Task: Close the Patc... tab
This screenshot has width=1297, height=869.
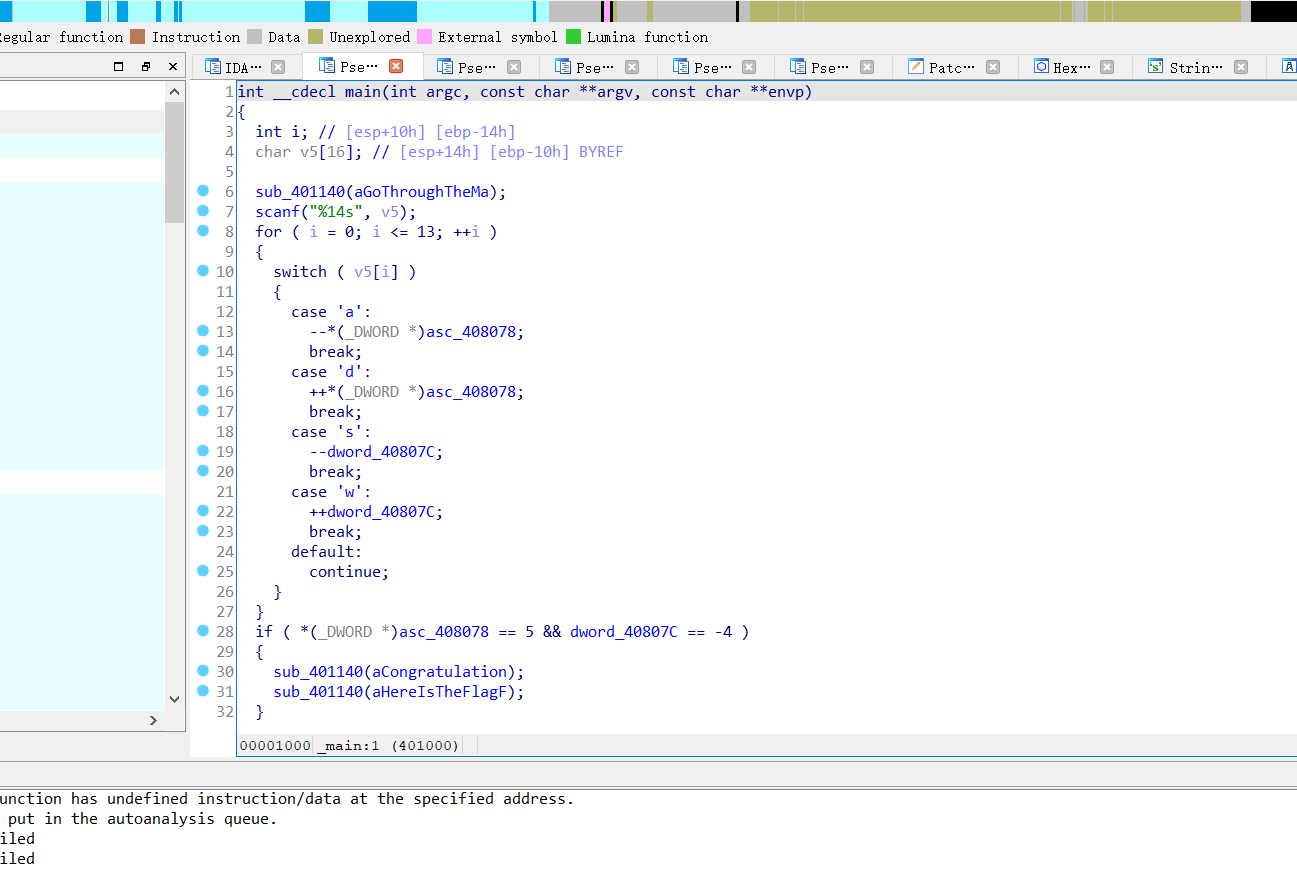Action: coord(993,67)
